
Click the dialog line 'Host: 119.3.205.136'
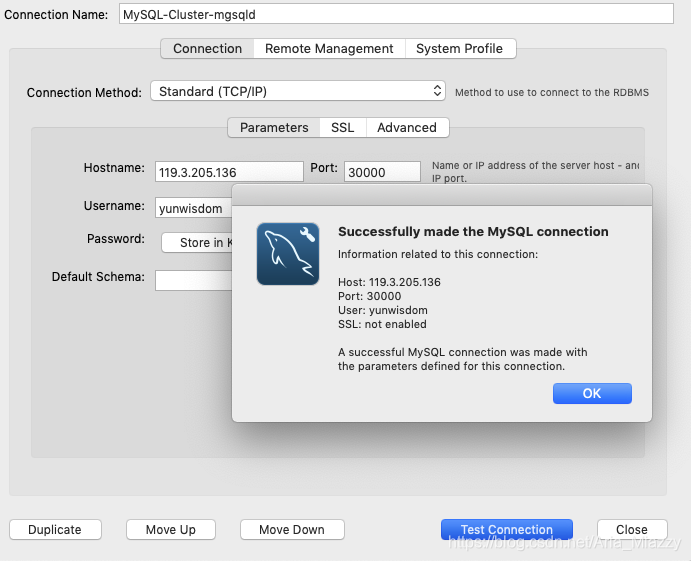coord(389,282)
